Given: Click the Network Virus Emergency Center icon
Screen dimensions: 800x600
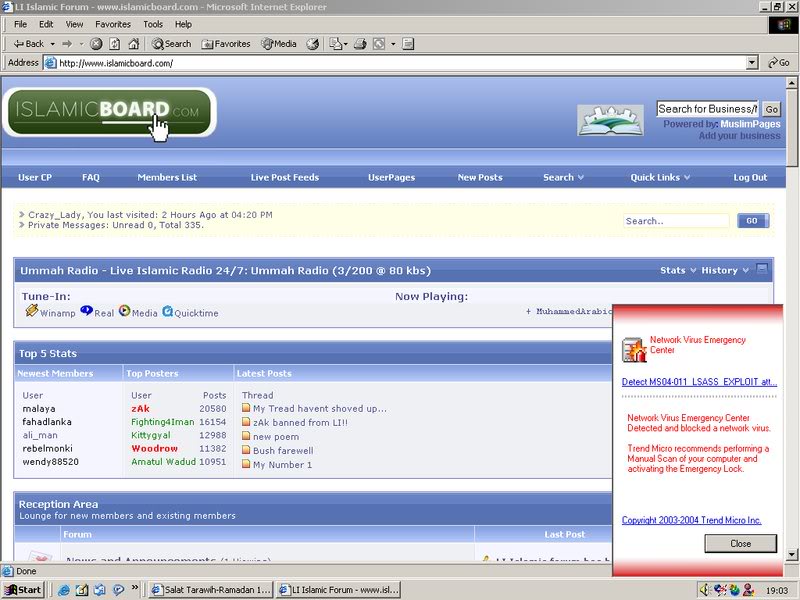Looking at the screenshot, I should [x=634, y=350].
